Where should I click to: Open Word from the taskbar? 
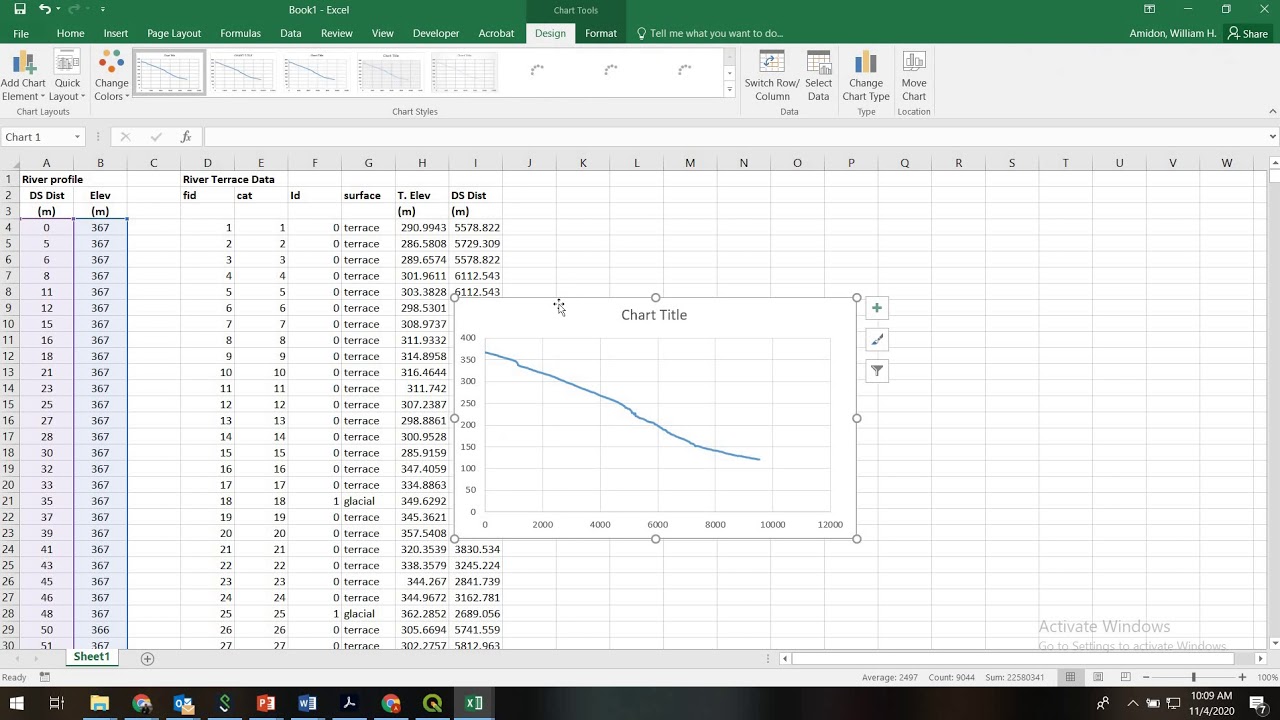pyautogui.click(x=307, y=703)
